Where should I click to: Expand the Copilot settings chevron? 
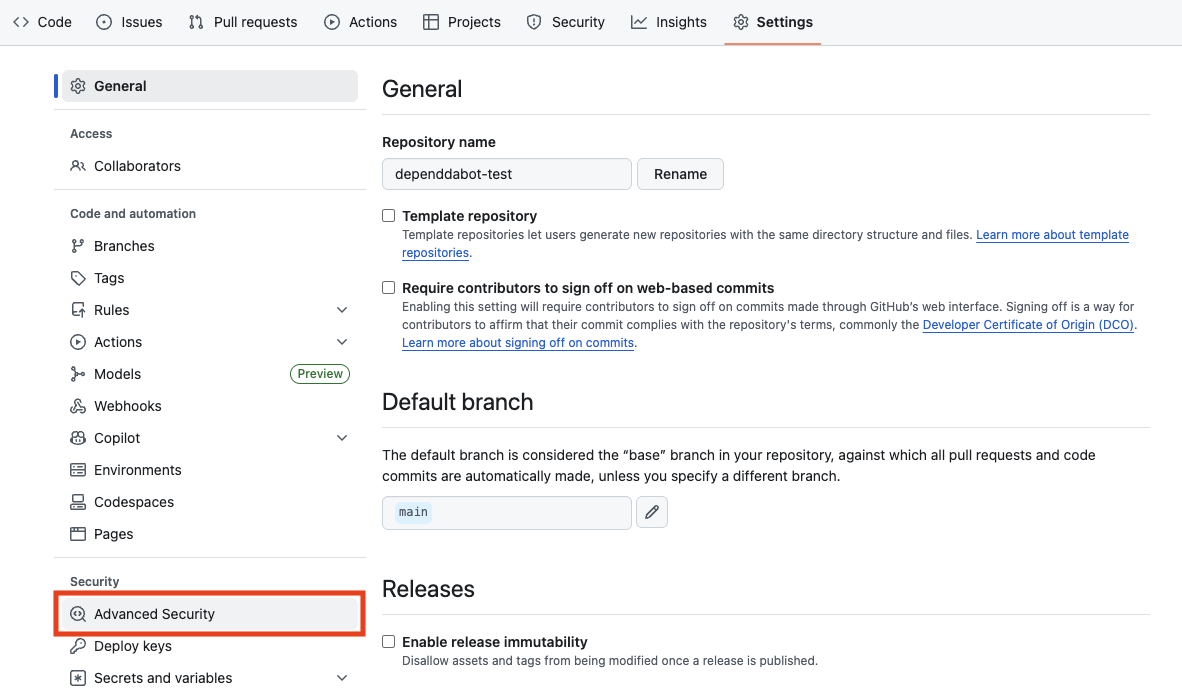[x=342, y=438]
